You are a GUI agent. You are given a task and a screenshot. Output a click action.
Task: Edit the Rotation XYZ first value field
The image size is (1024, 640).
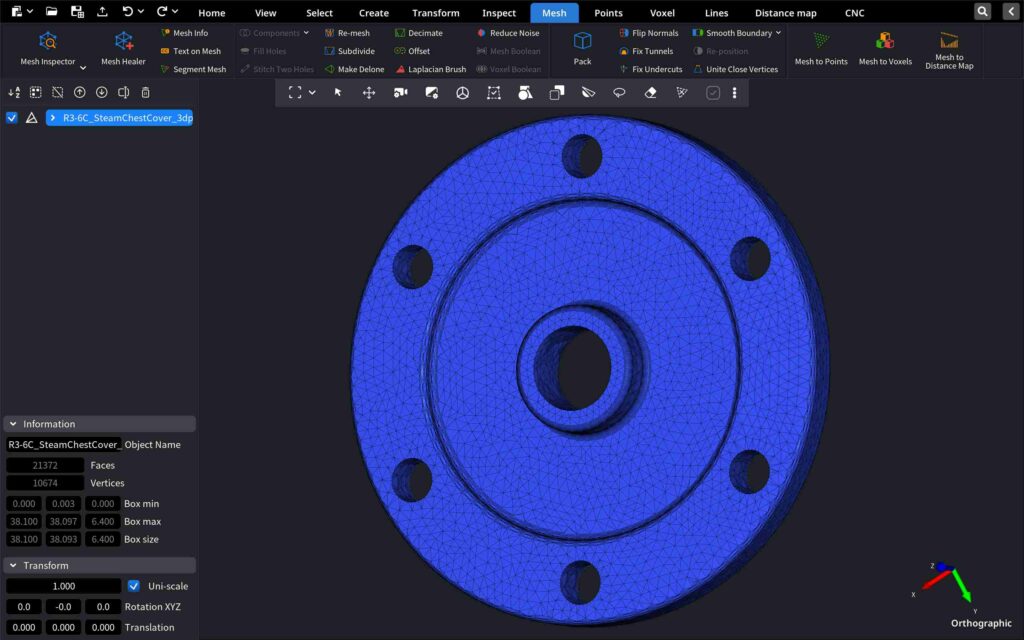(x=24, y=606)
